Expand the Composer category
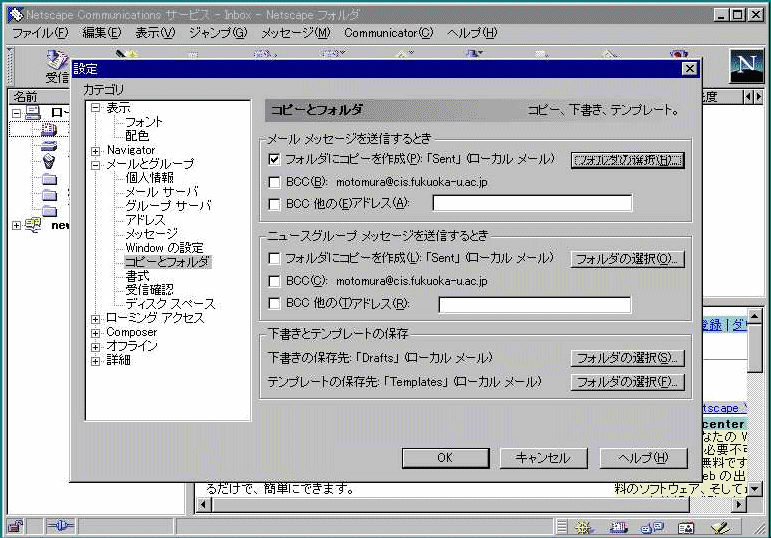The width and height of the screenshot is (771, 538). tap(95, 333)
